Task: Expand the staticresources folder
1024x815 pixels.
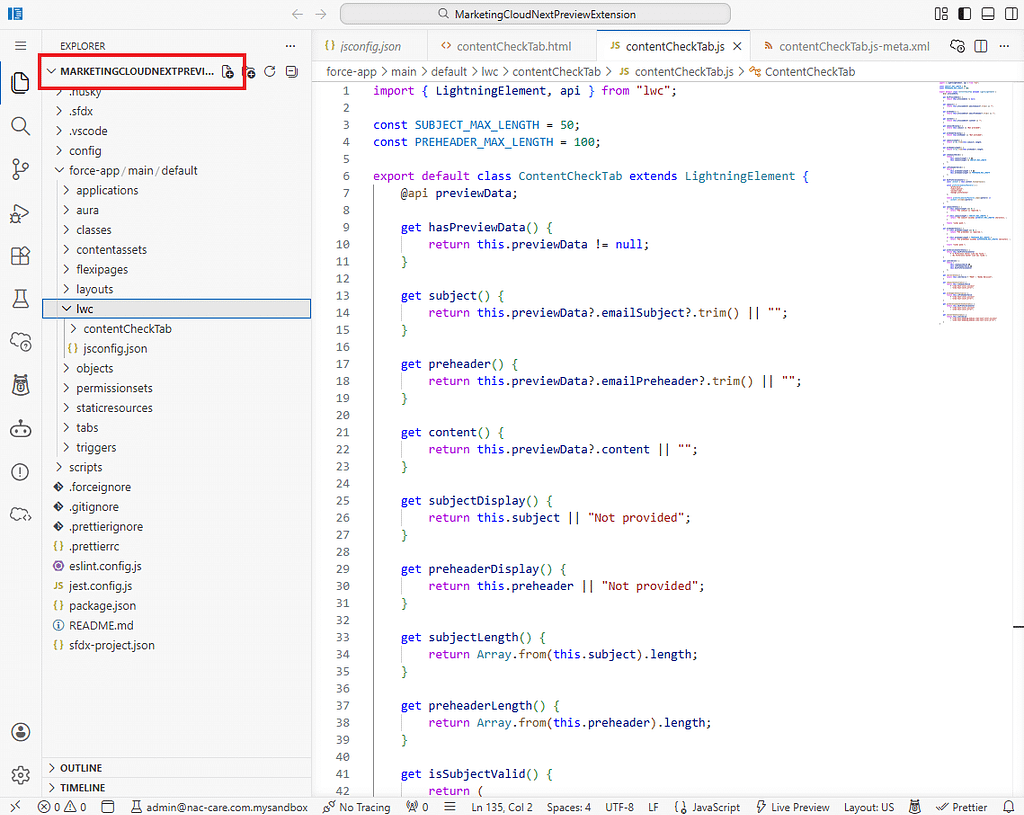Action: coord(114,408)
